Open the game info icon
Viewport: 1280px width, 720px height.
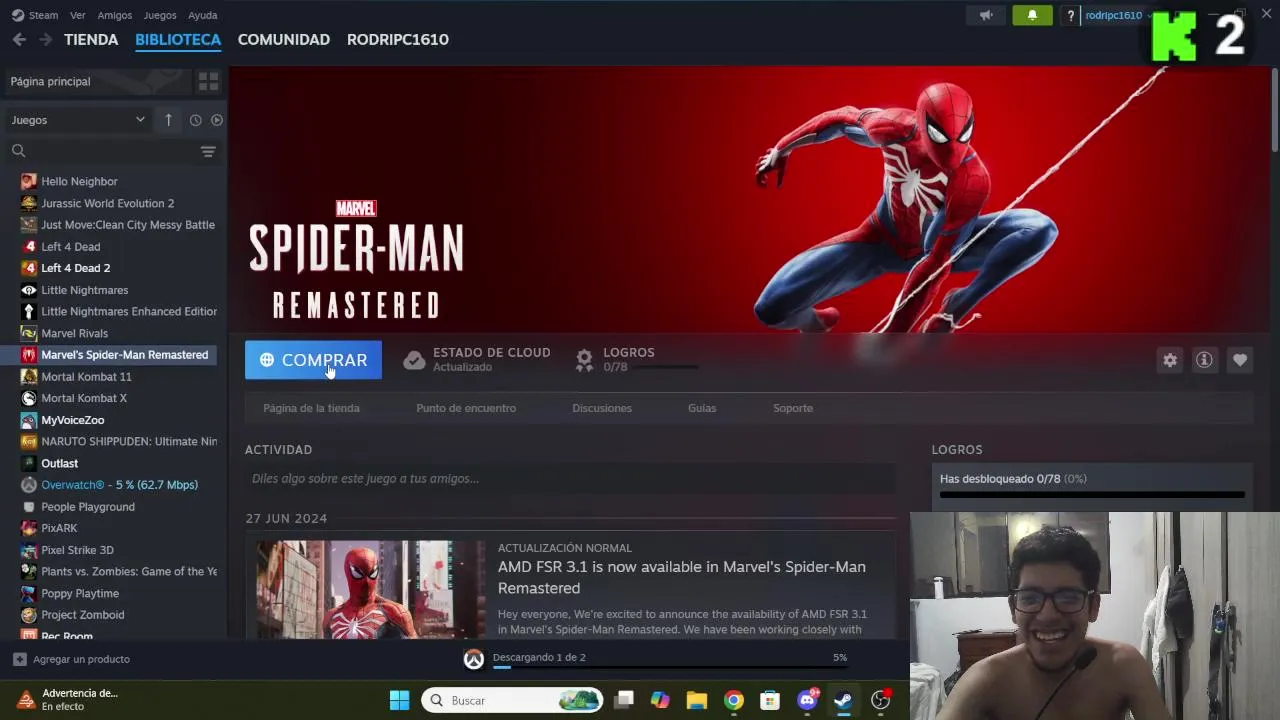(1204, 360)
